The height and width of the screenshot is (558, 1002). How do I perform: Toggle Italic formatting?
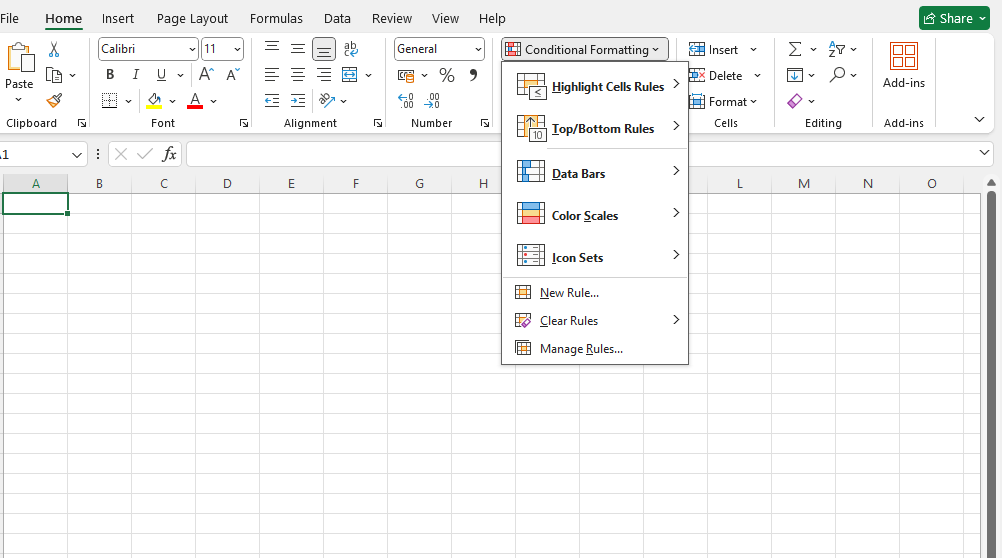pos(135,75)
